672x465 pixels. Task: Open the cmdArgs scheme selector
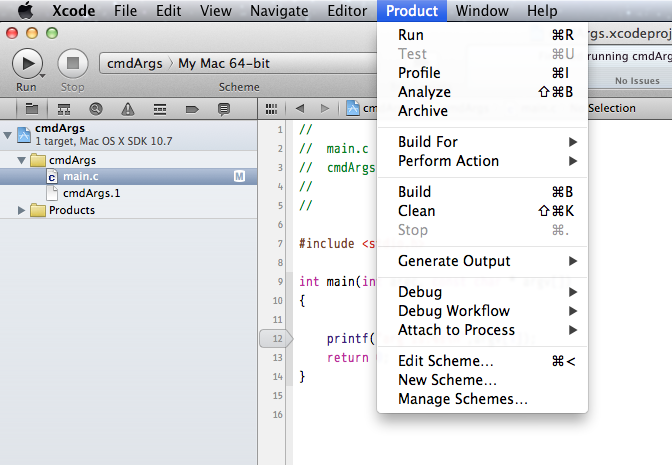click(135, 63)
